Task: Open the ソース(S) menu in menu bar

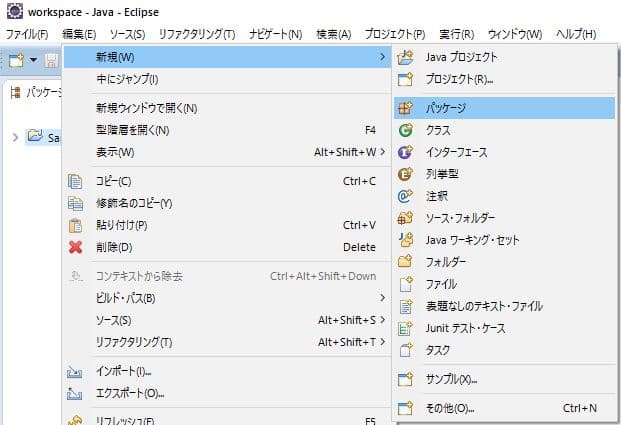Action: pyautogui.click(x=128, y=34)
